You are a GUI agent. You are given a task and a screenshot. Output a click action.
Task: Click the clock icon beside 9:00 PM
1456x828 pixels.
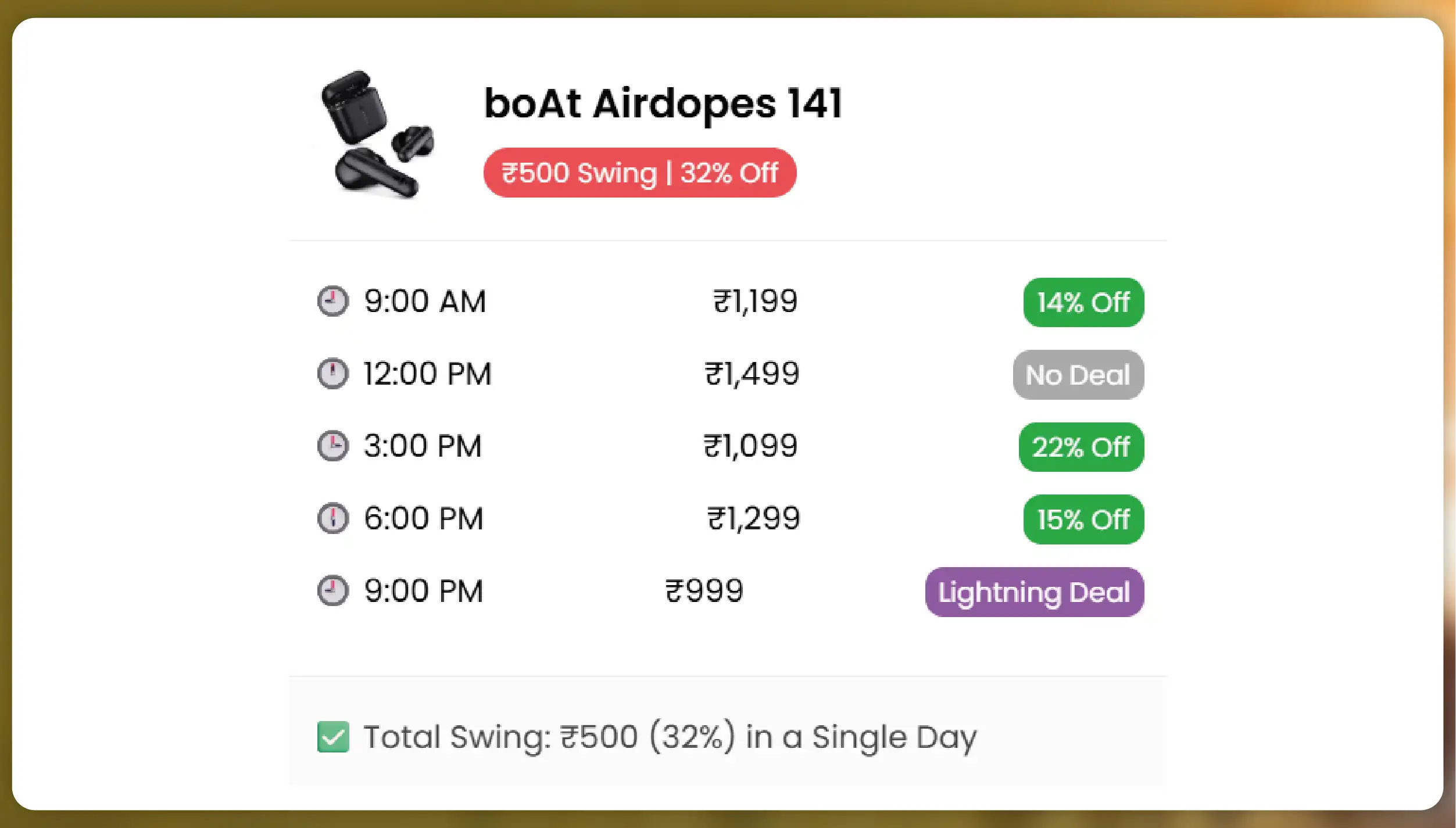[333, 590]
